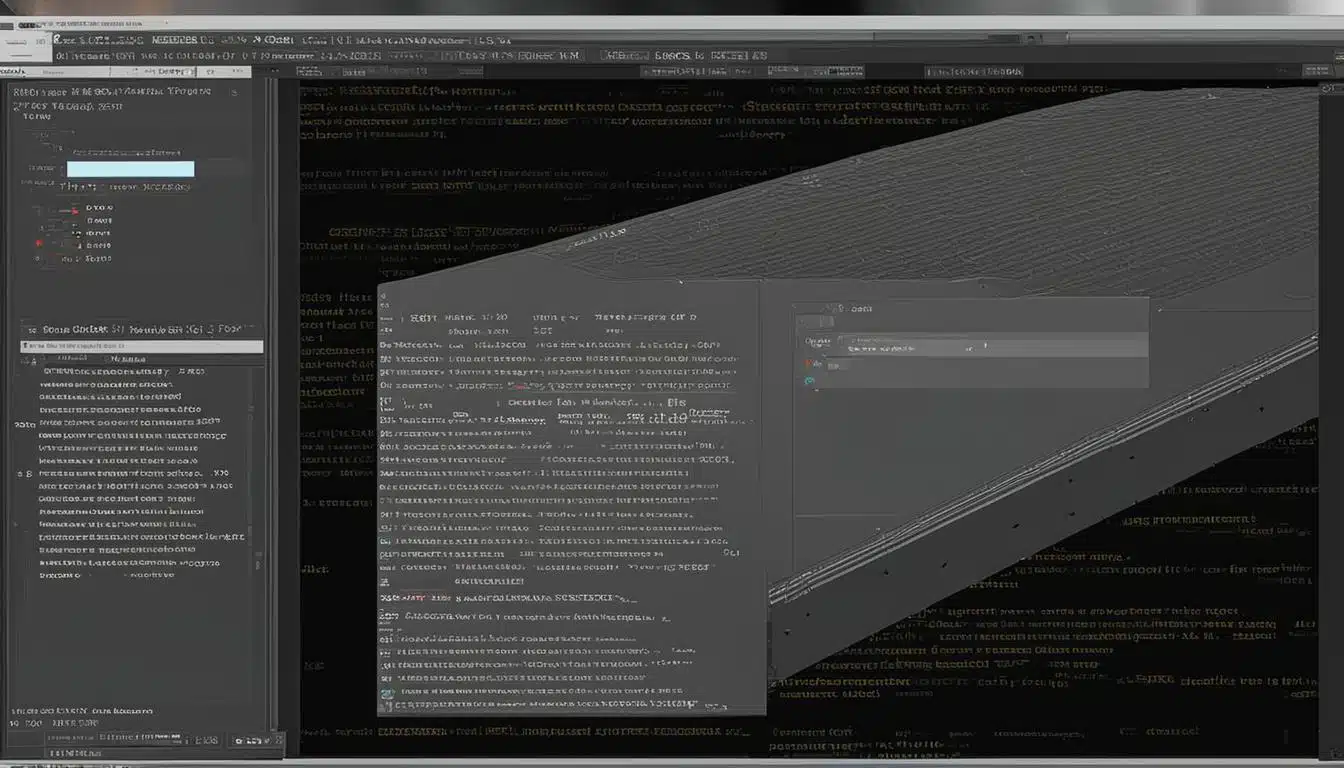Select the white highlighted row in left sidebar

coord(142,346)
